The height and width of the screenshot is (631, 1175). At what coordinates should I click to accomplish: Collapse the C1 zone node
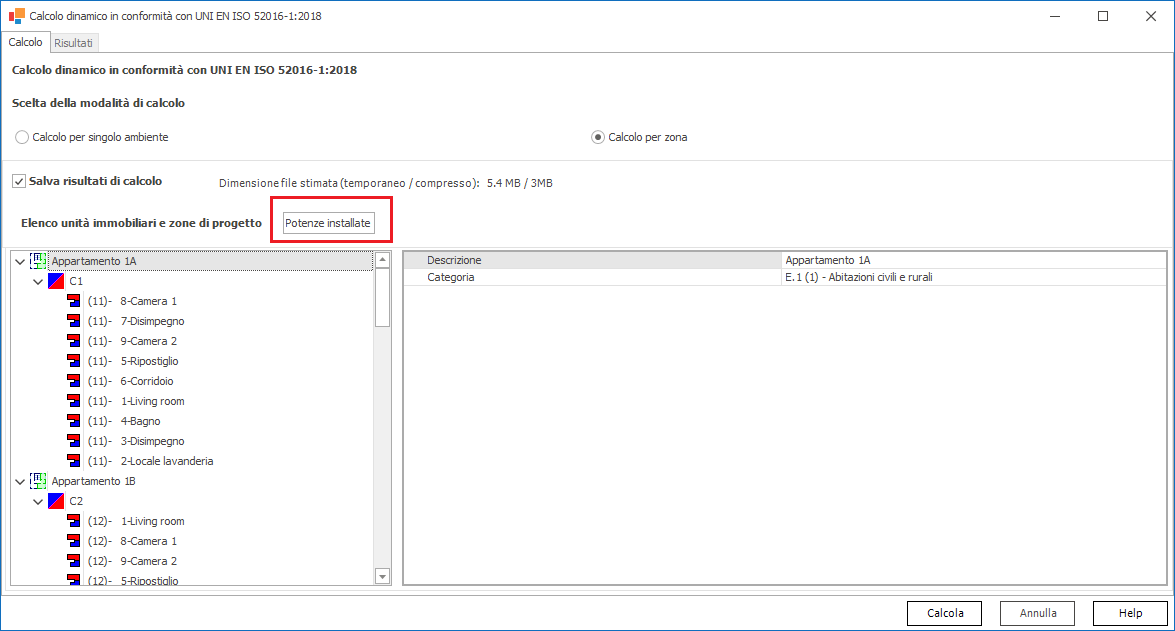point(38,281)
